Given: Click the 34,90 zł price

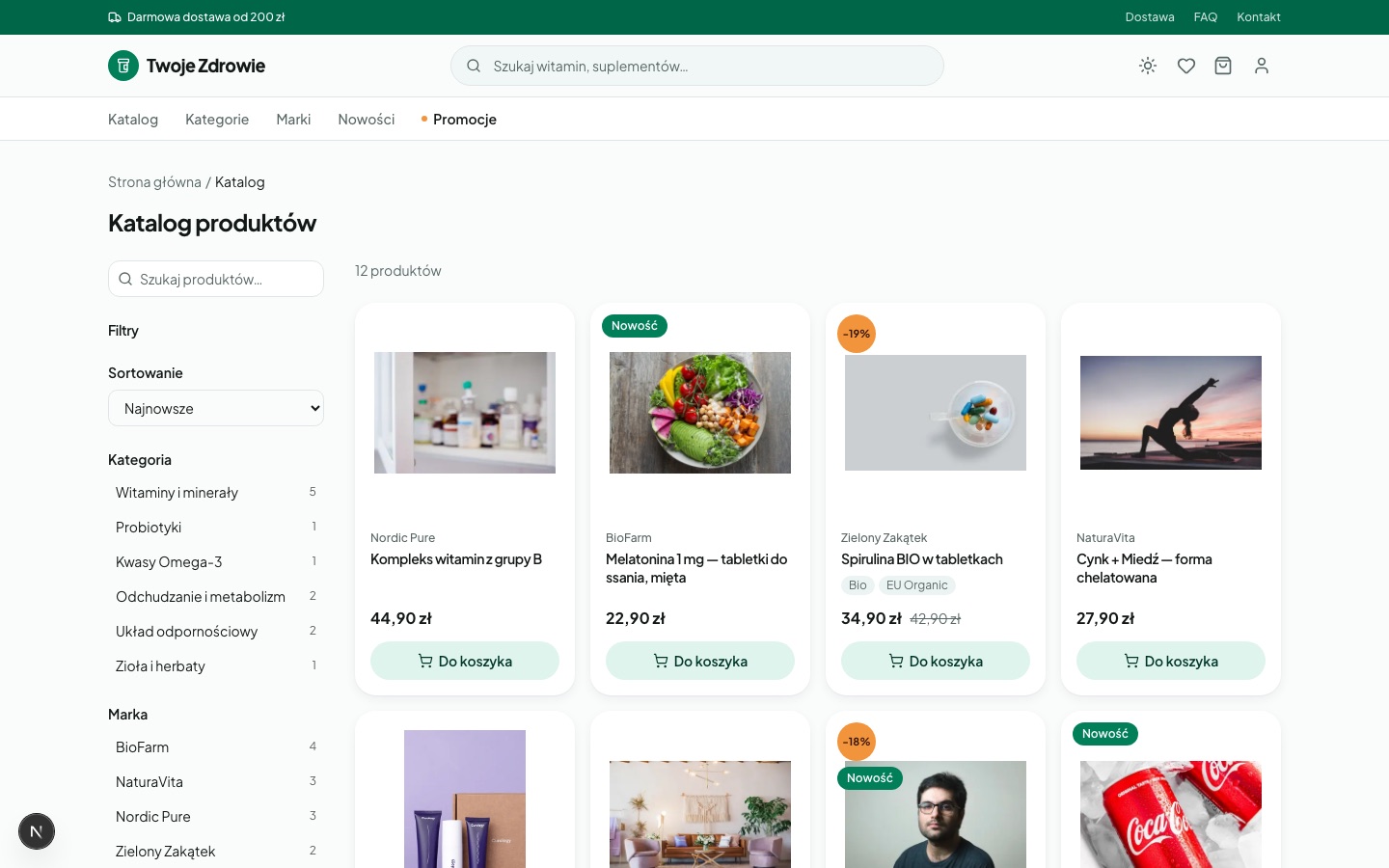Looking at the screenshot, I should (871, 618).
